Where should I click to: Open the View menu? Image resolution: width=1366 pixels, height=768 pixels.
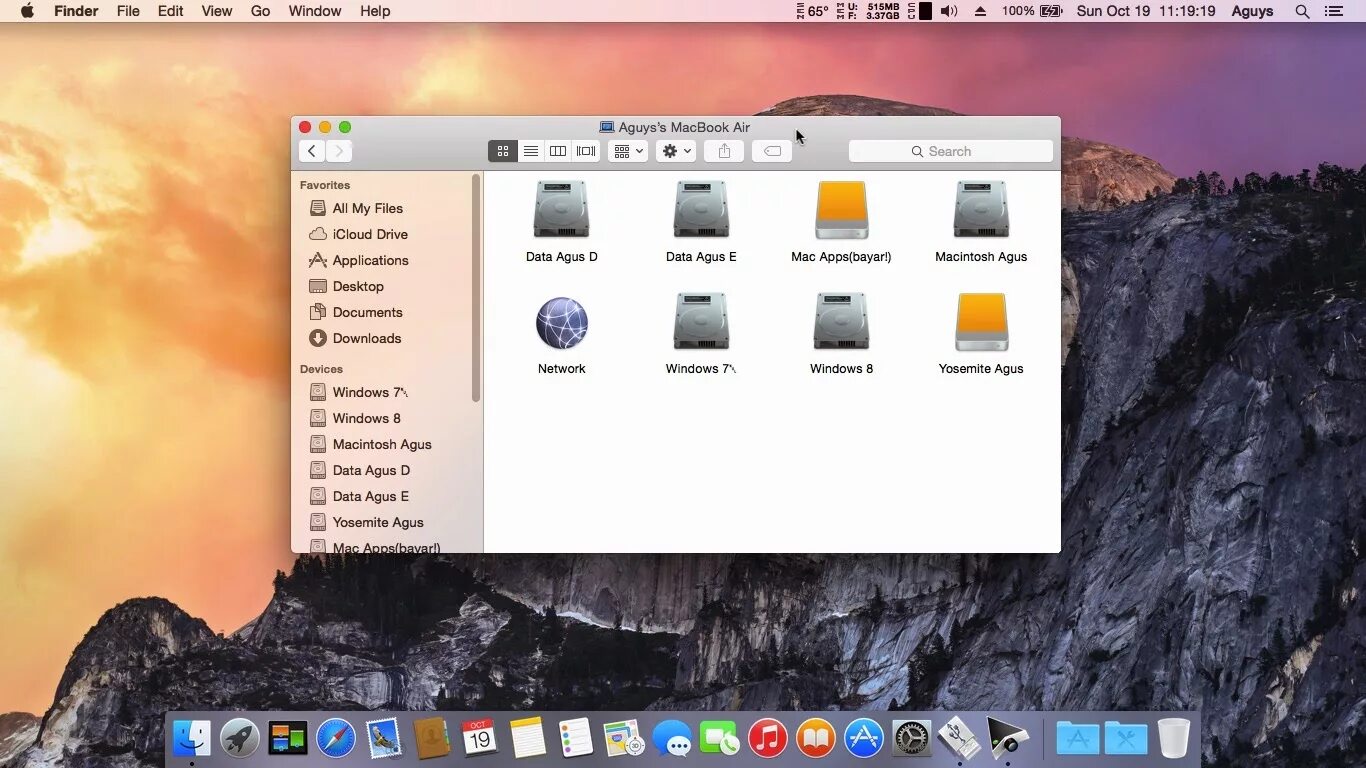[x=217, y=11]
